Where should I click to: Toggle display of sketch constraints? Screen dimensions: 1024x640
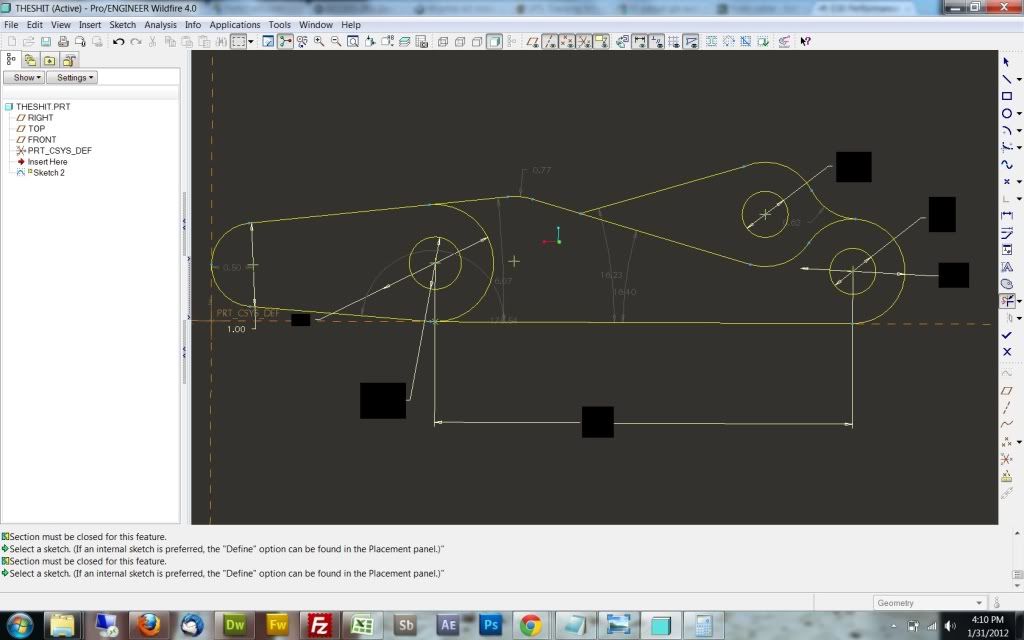pyautogui.click(x=656, y=41)
